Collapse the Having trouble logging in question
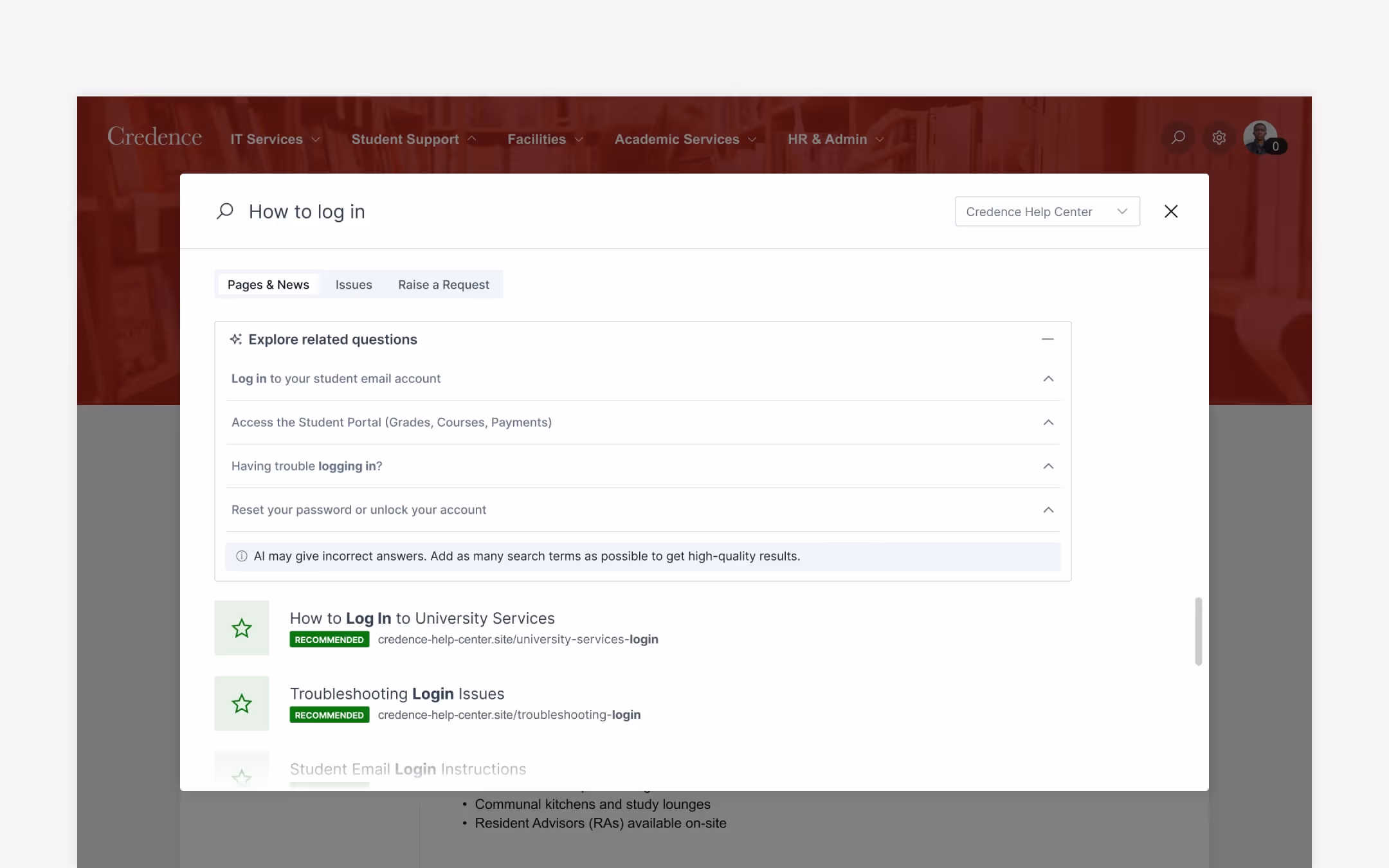Image resolution: width=1389 pixels, height=868 pixels. coord(1048,466)
